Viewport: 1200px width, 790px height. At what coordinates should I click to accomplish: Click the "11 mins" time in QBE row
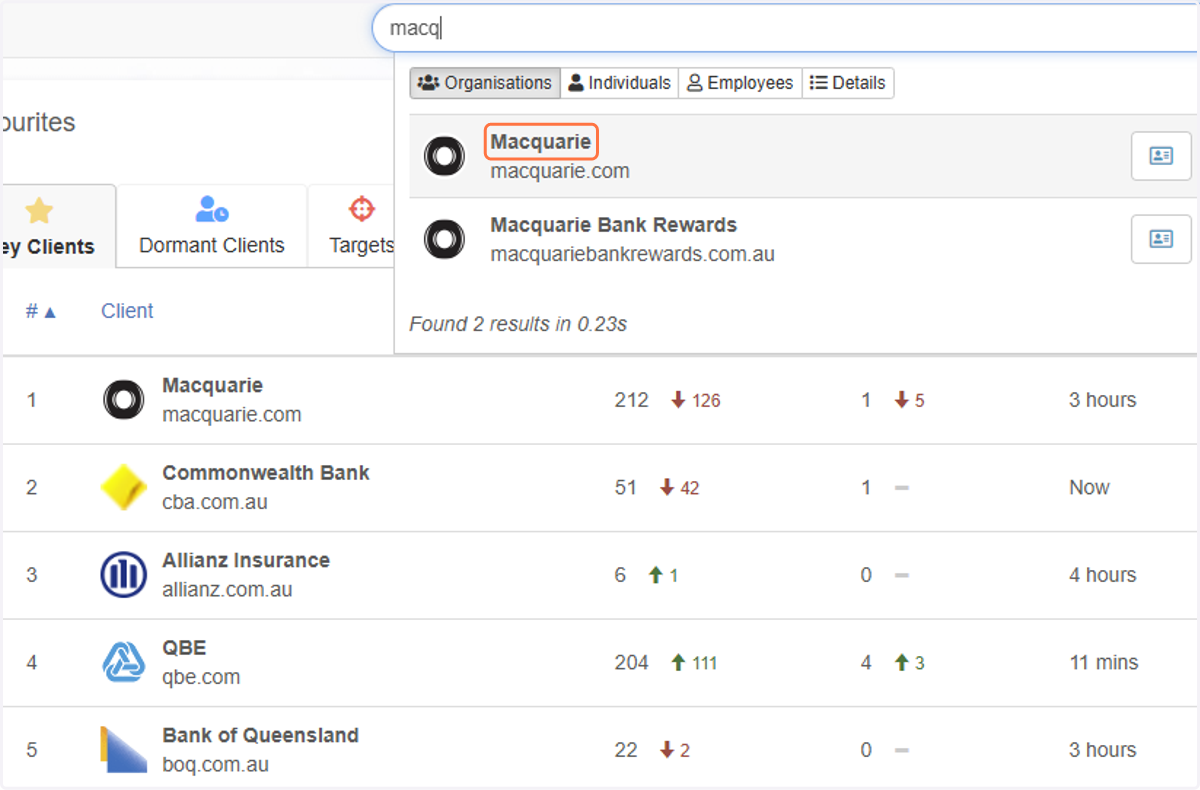(1104, 663)
